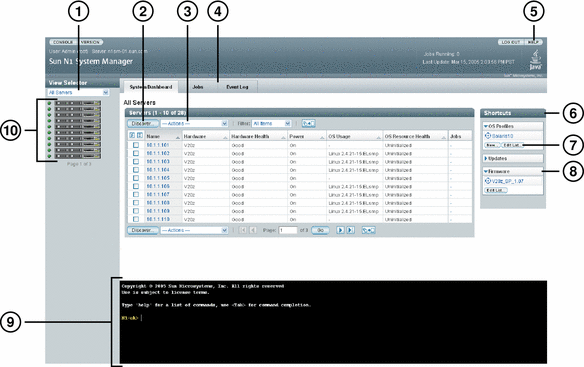Open server link 10.1.1.110
This screenshot has height=367, width=584.
(158, 219)
